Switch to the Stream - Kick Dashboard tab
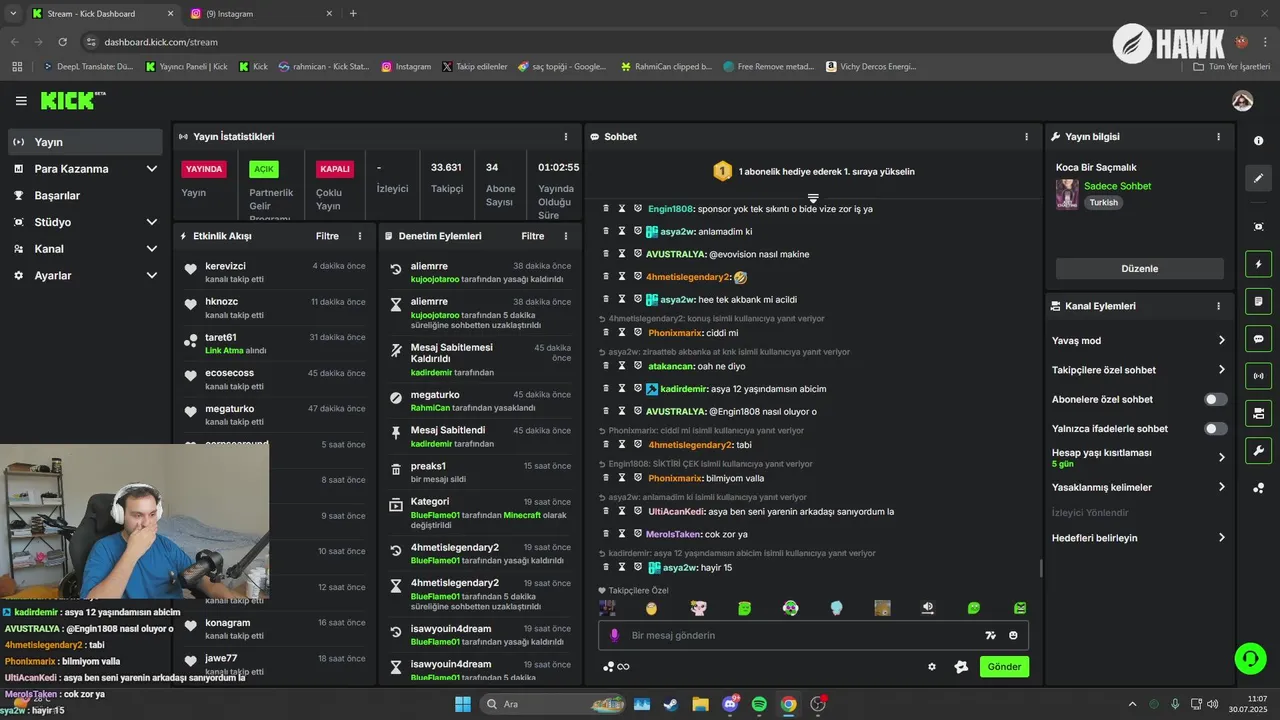The height and width of the screenshot is (720, 1280). pos(100,14)
